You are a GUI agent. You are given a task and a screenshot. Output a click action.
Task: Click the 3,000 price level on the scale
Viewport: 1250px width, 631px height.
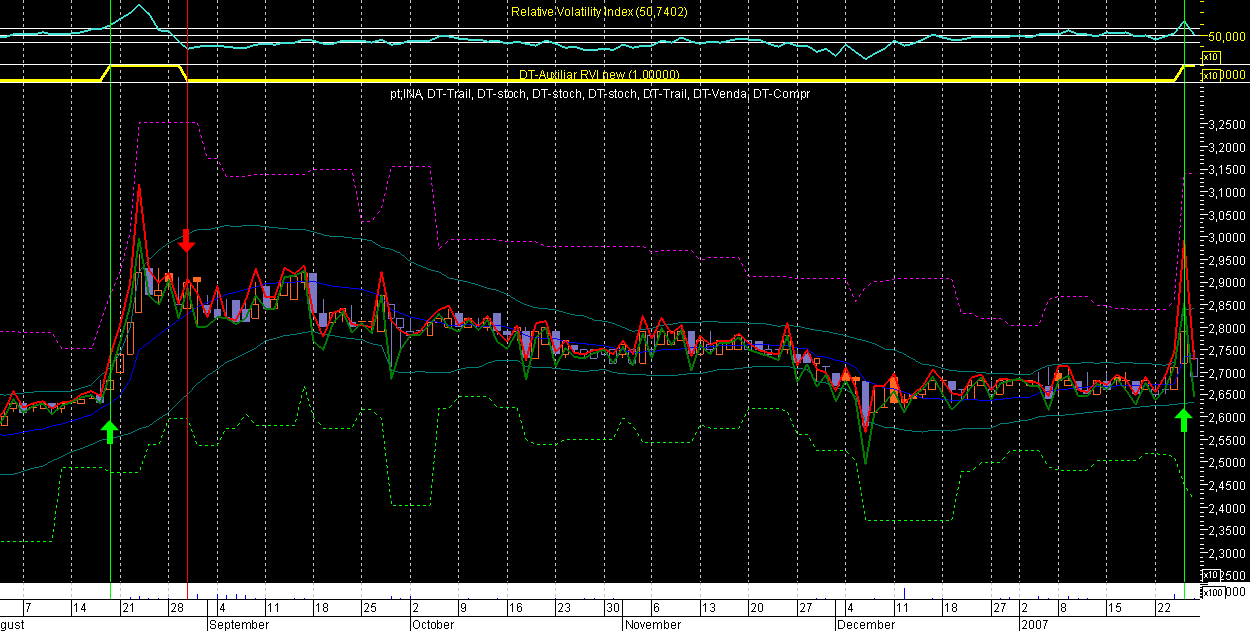(1226, 238)
